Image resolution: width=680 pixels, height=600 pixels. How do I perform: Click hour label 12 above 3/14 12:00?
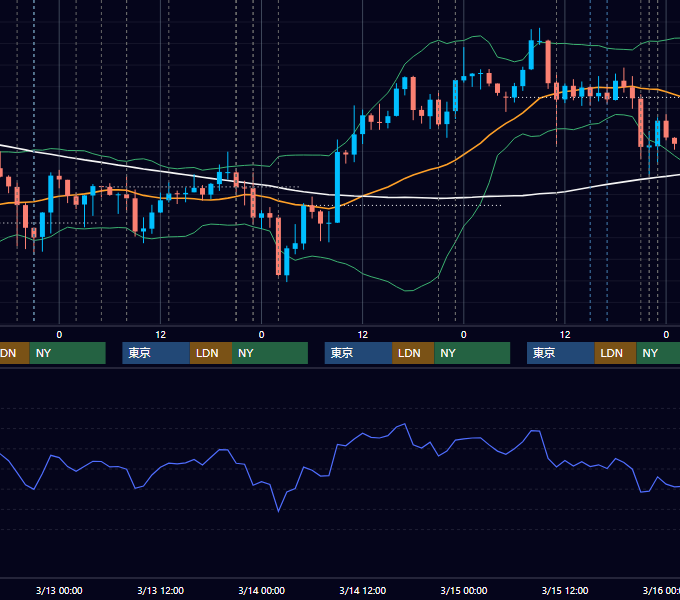(x=363, y=335)
